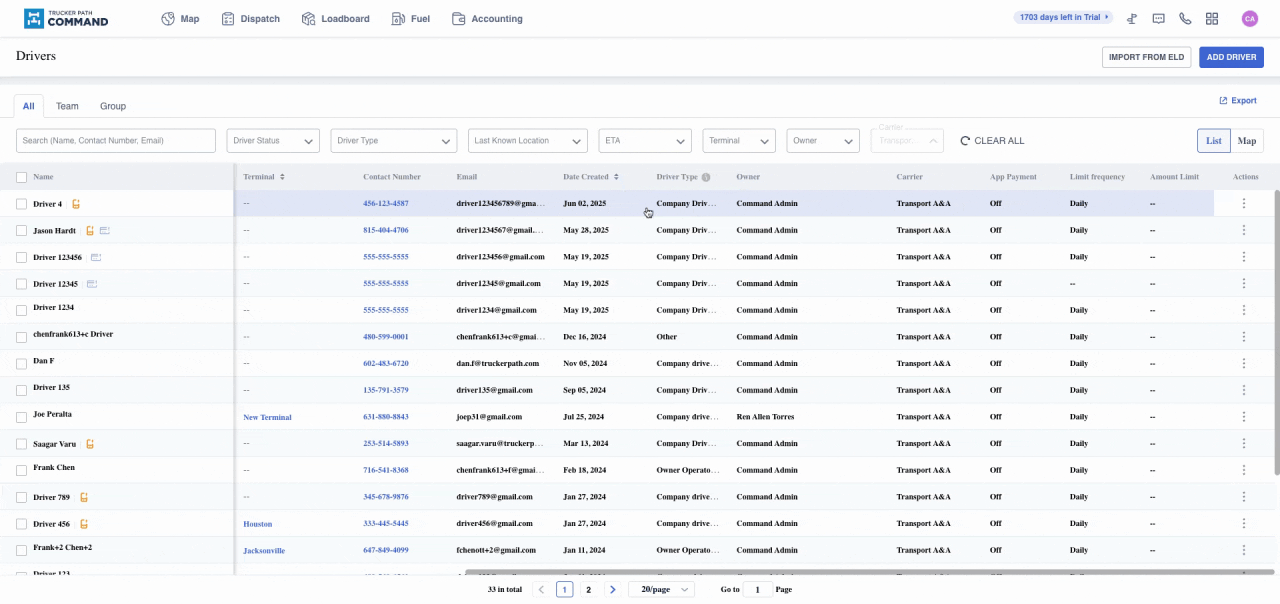Click the orange device icon beside Saagar Varu
This screenshot has width=1280, height=604.
[90, 444]
